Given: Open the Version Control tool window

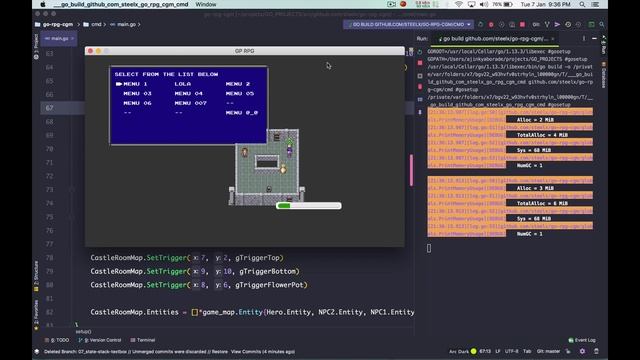Looking at the screenshot, I should (100, 340).
